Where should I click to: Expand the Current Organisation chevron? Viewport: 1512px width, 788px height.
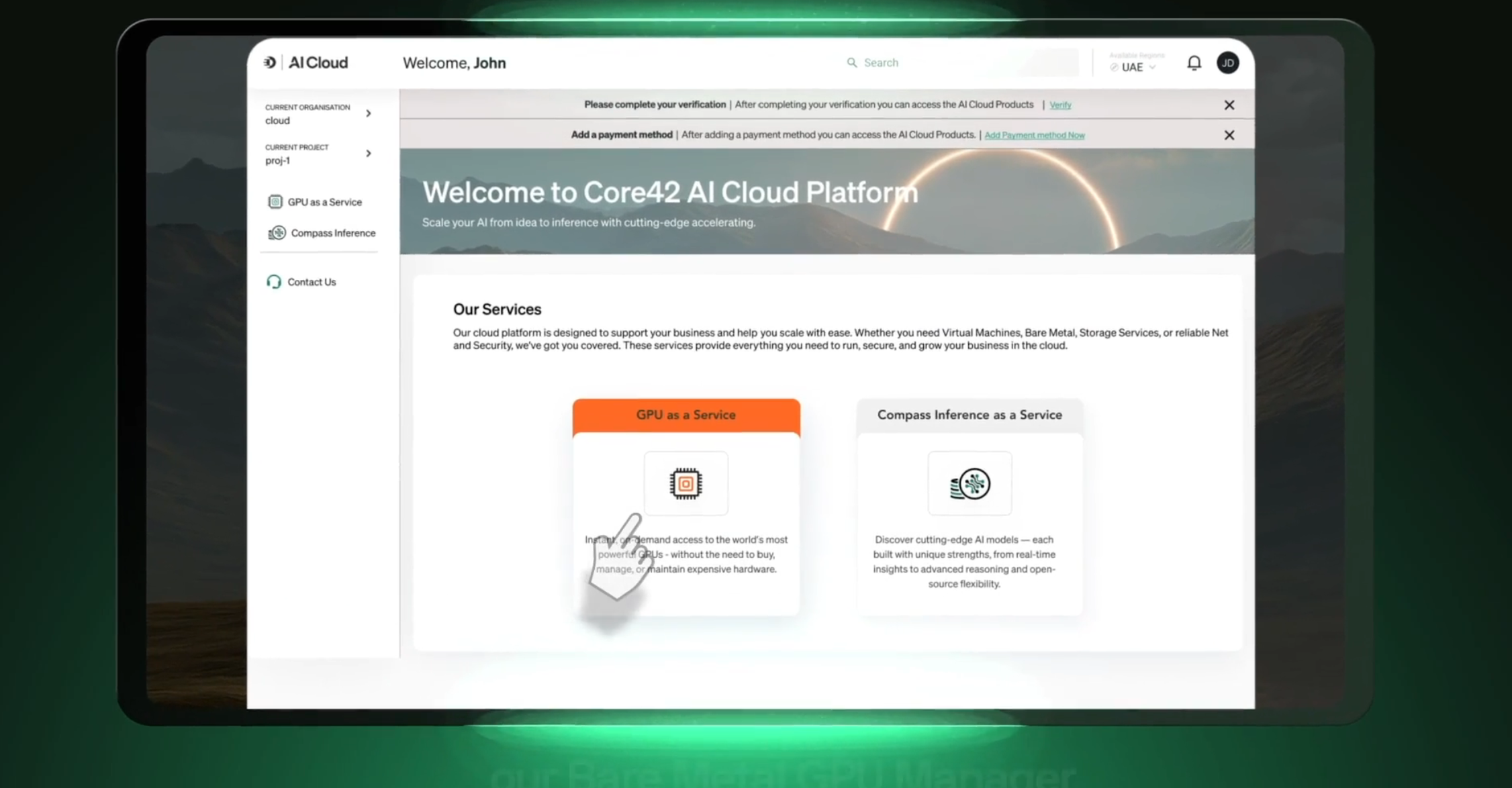[369, 113]
